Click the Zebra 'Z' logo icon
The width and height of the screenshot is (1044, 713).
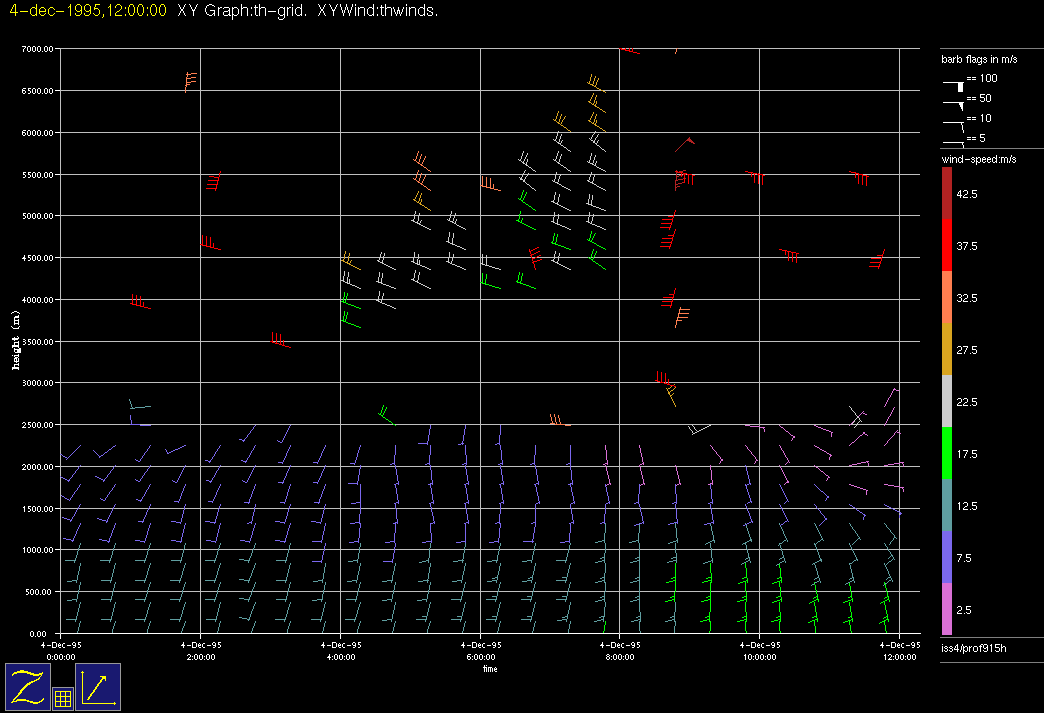(x=27, y=687)
